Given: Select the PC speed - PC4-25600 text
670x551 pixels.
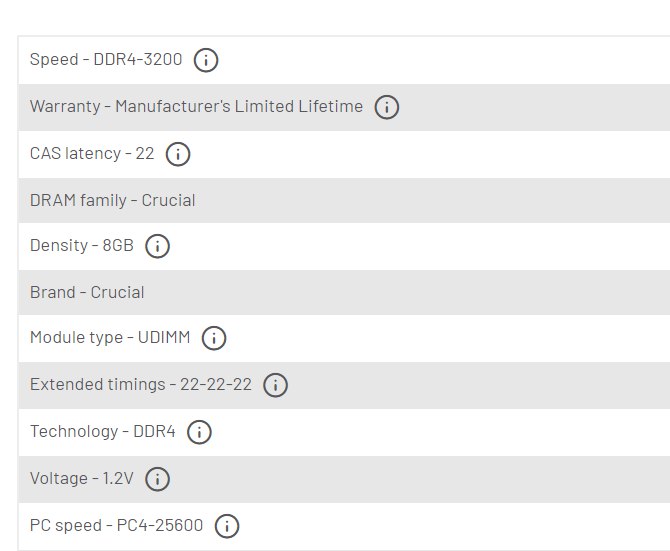Looking at the screenshot, I should [116, 525].
